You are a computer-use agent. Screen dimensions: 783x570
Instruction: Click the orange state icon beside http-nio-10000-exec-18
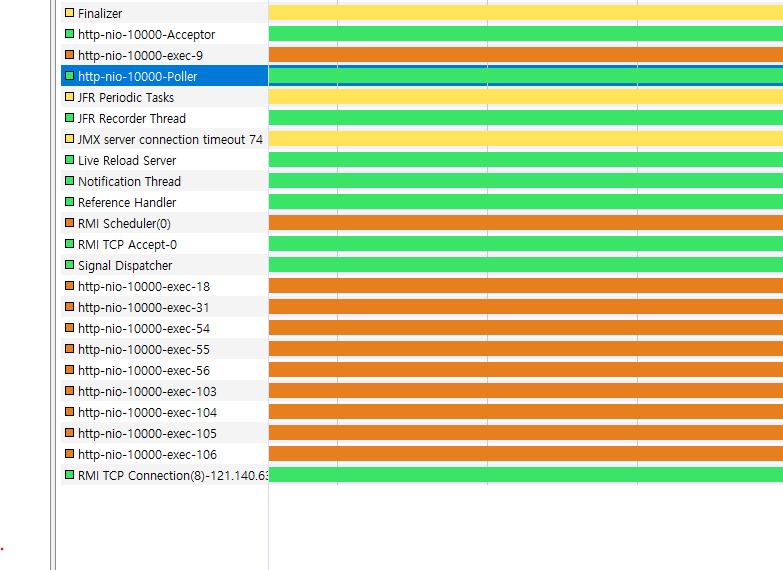click(69, 285)
